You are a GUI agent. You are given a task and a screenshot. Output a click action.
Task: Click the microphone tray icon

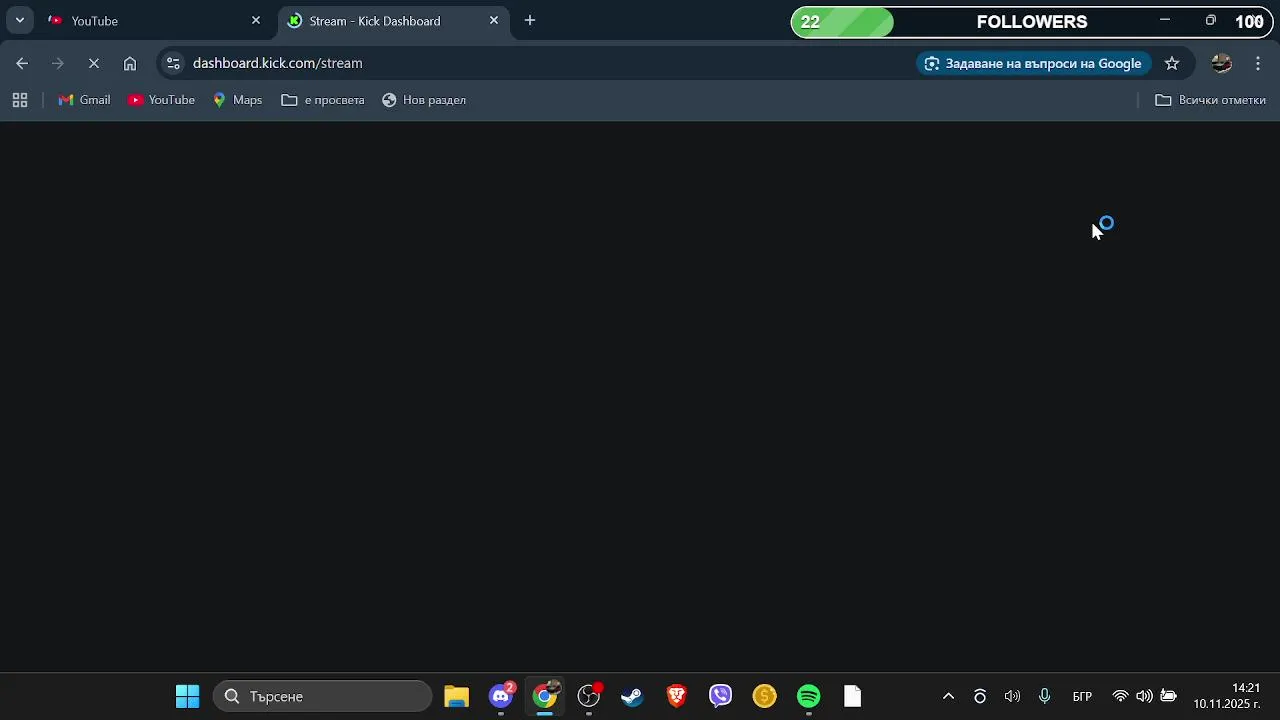pyautogui.click(x=1045, y=696)
